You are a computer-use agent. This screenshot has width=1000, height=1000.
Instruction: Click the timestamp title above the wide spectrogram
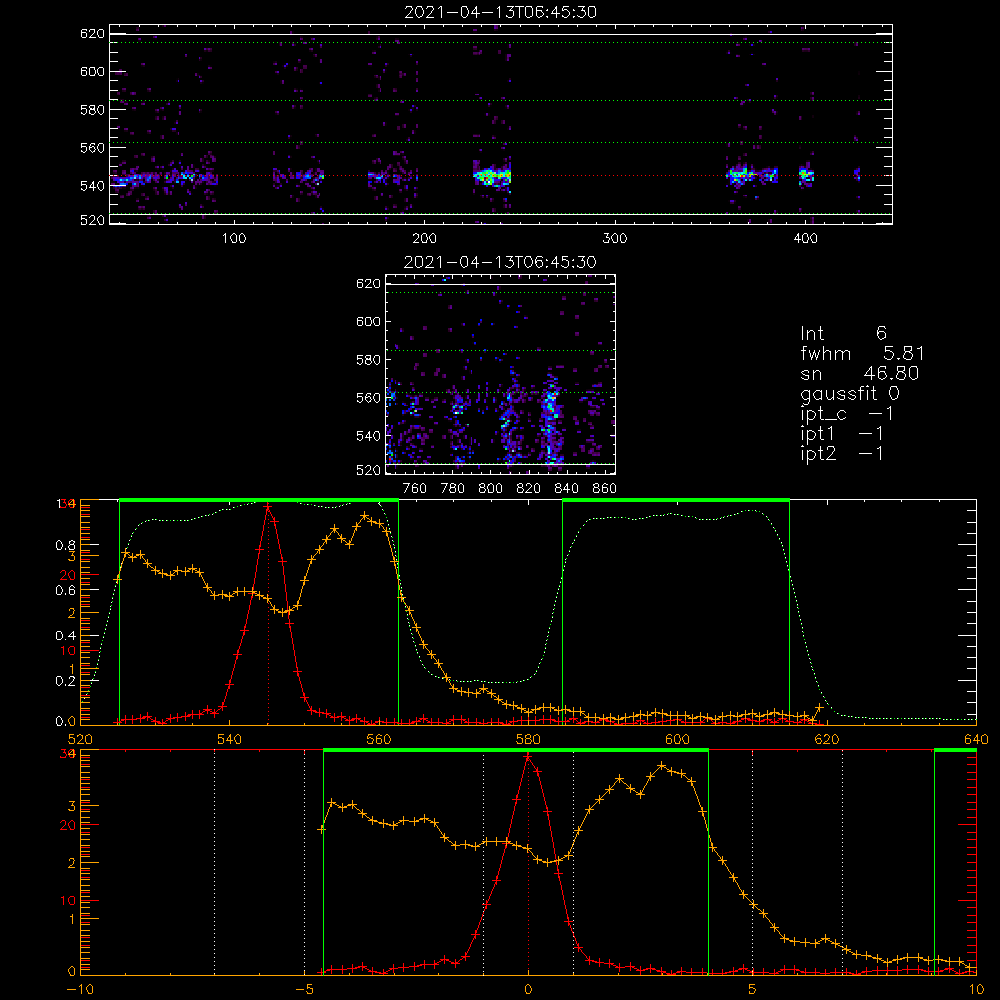coord(501,12)
